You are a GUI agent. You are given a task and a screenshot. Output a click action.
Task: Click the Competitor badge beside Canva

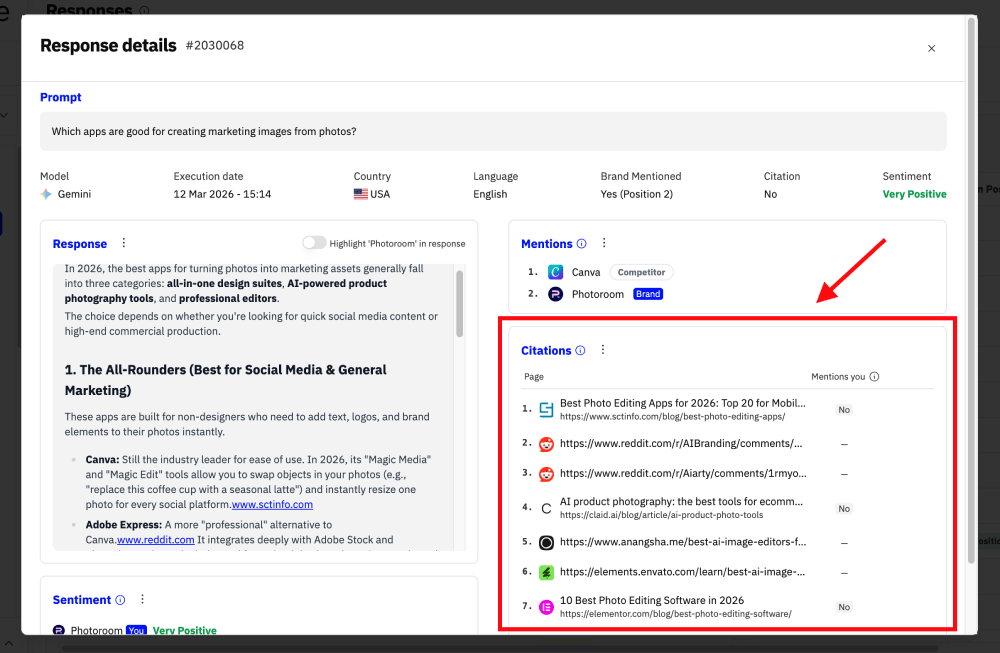(641, 272)
